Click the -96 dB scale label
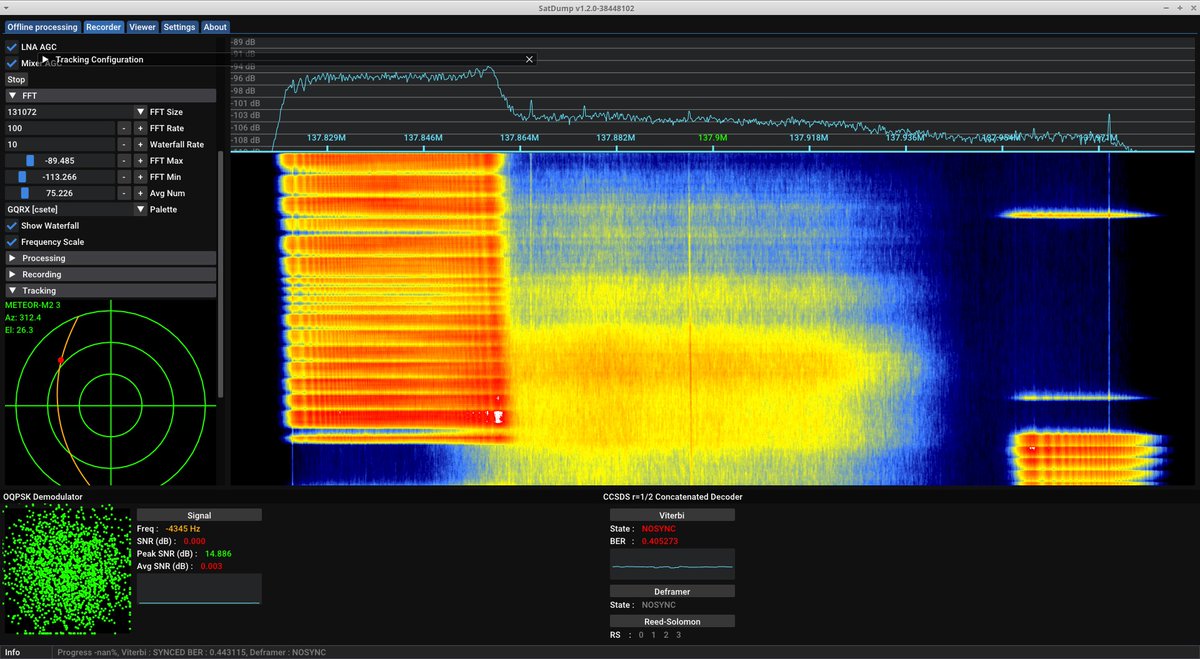 tap(245, 78)
